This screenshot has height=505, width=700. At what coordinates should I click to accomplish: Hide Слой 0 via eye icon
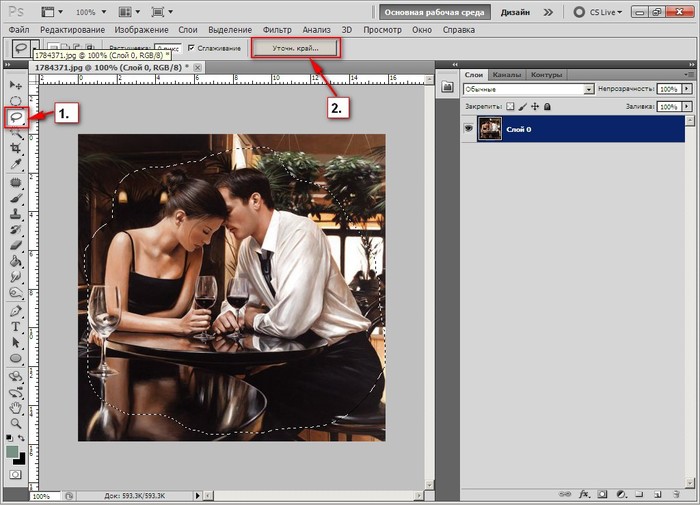tap(468, 129)
